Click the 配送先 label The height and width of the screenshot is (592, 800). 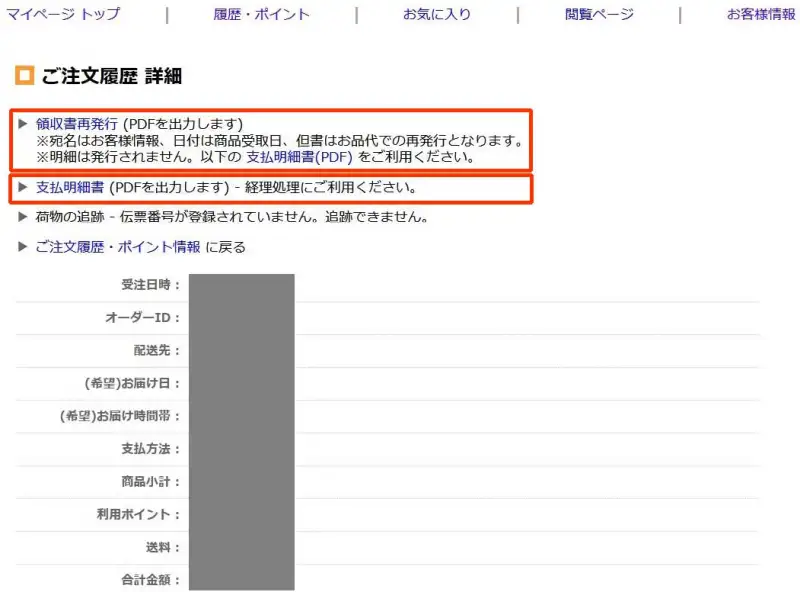coord(157,350)
